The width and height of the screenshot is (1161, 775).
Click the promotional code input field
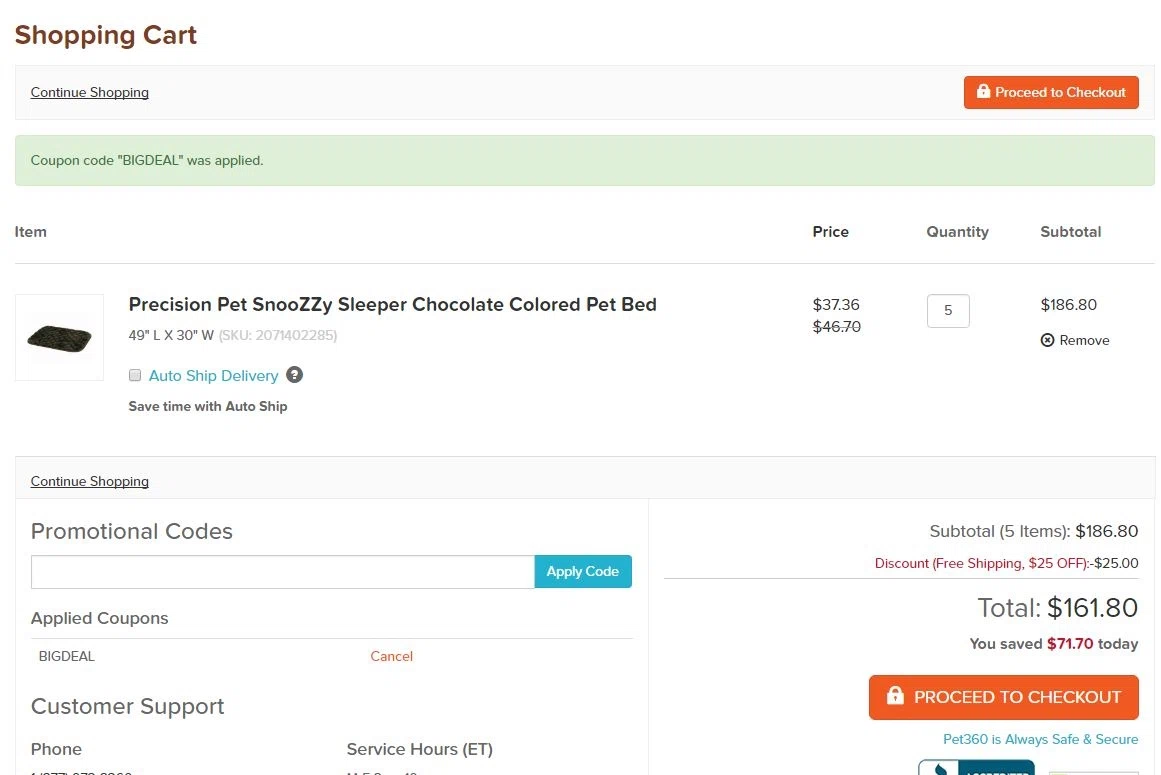click(282, 571)
